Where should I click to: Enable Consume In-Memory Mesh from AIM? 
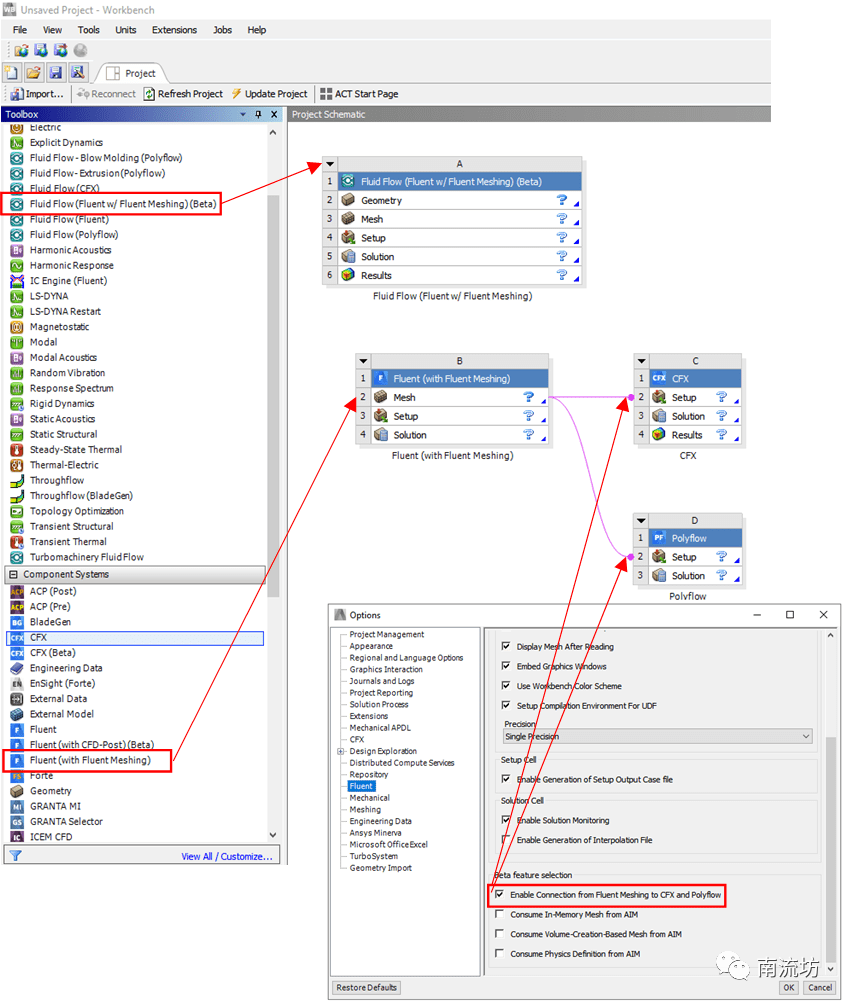[499, 914]
